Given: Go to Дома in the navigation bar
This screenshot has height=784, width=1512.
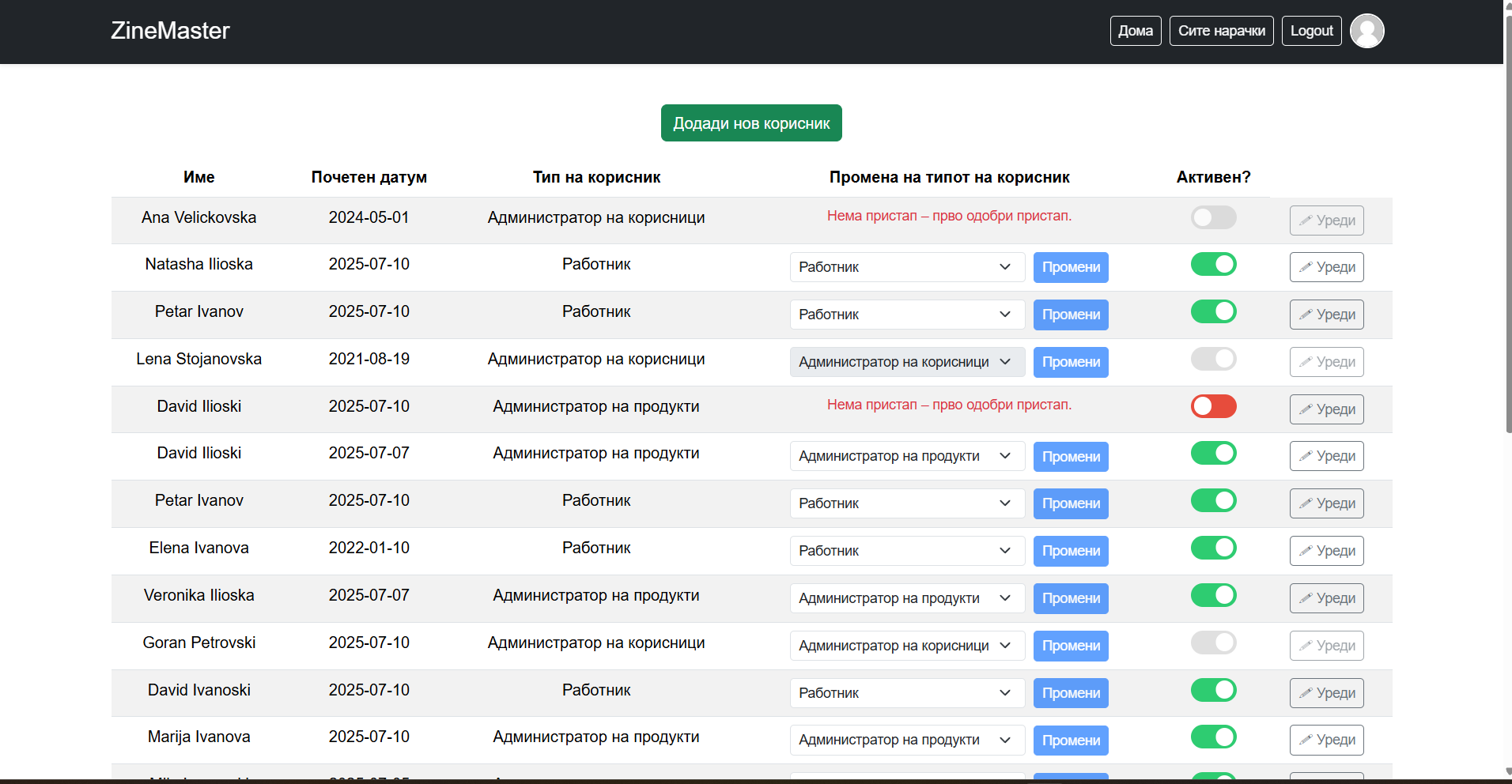Looking at the screenshot, I should (x=1135, y=31).
